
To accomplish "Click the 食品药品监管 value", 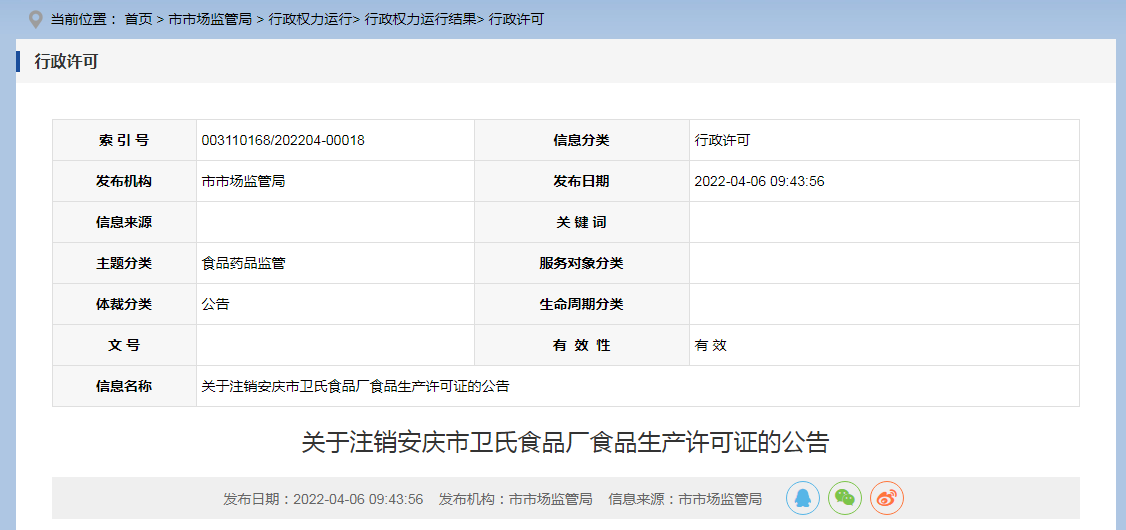I will [x=243, y=264].
